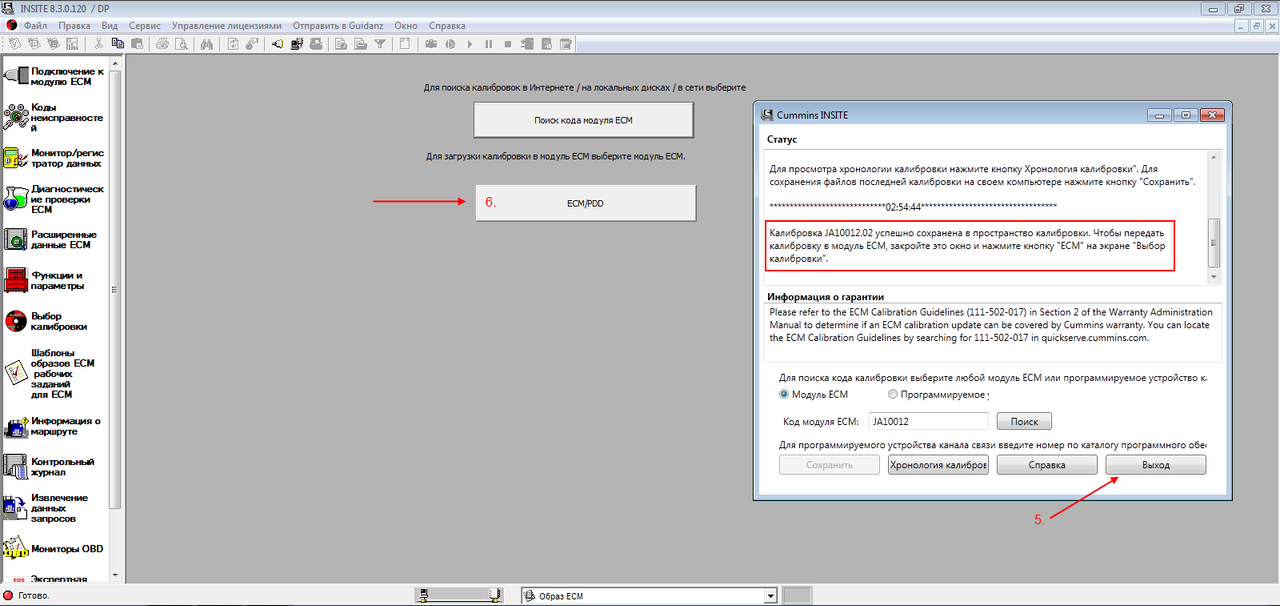Click 'Хронология калибровки' button
This screenshot has width=1280, height=606.
tap(938, 465)
